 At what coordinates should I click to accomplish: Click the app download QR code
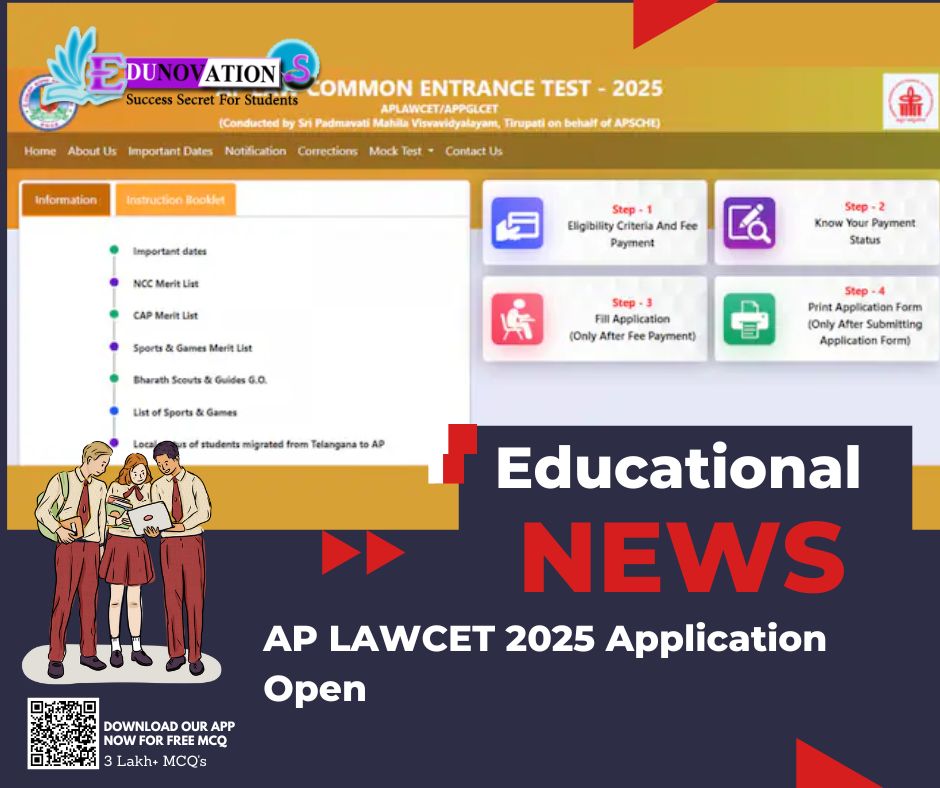tap(62, 731)
